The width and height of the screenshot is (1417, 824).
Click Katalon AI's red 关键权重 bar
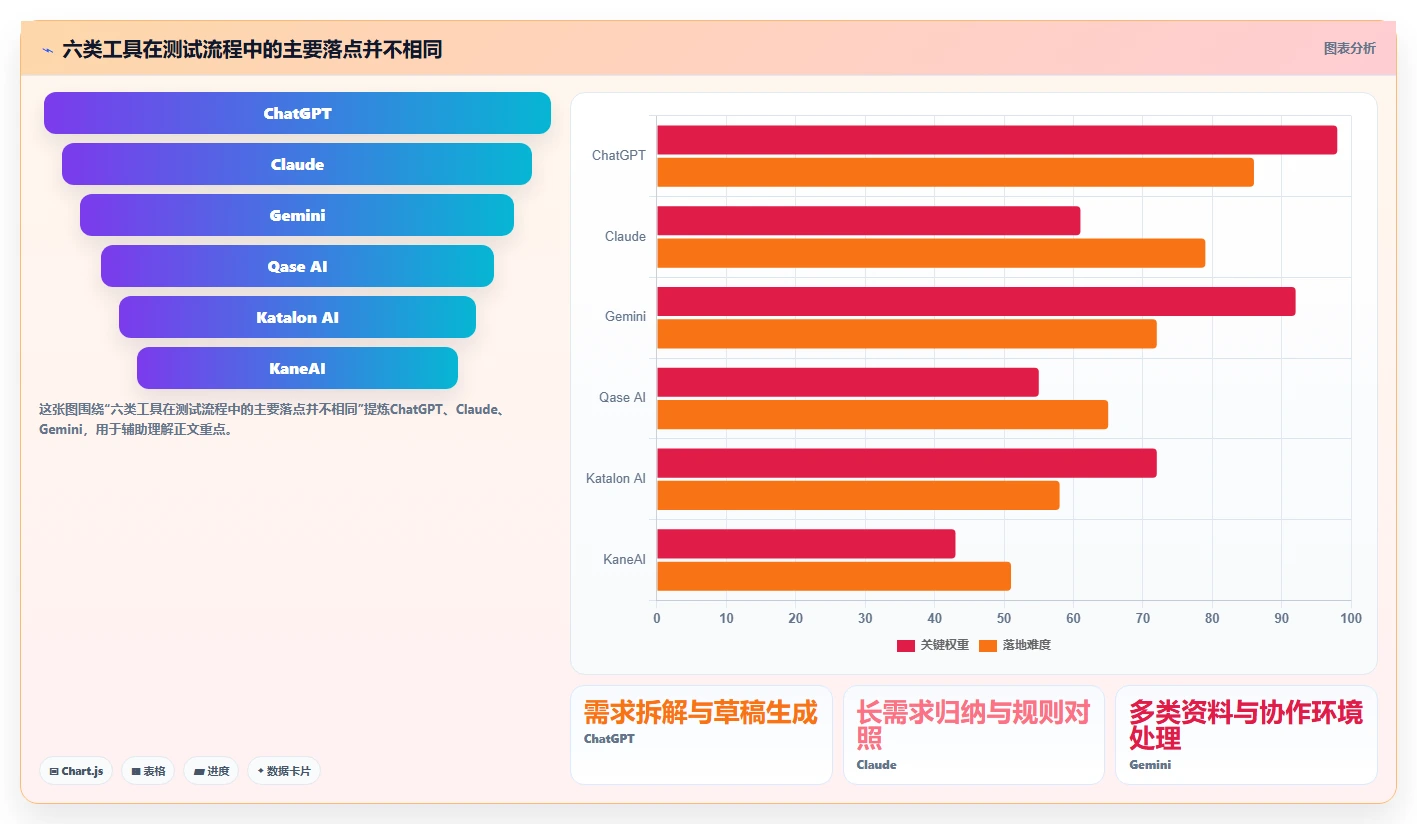pyautogui.click(x=906, y=463)
